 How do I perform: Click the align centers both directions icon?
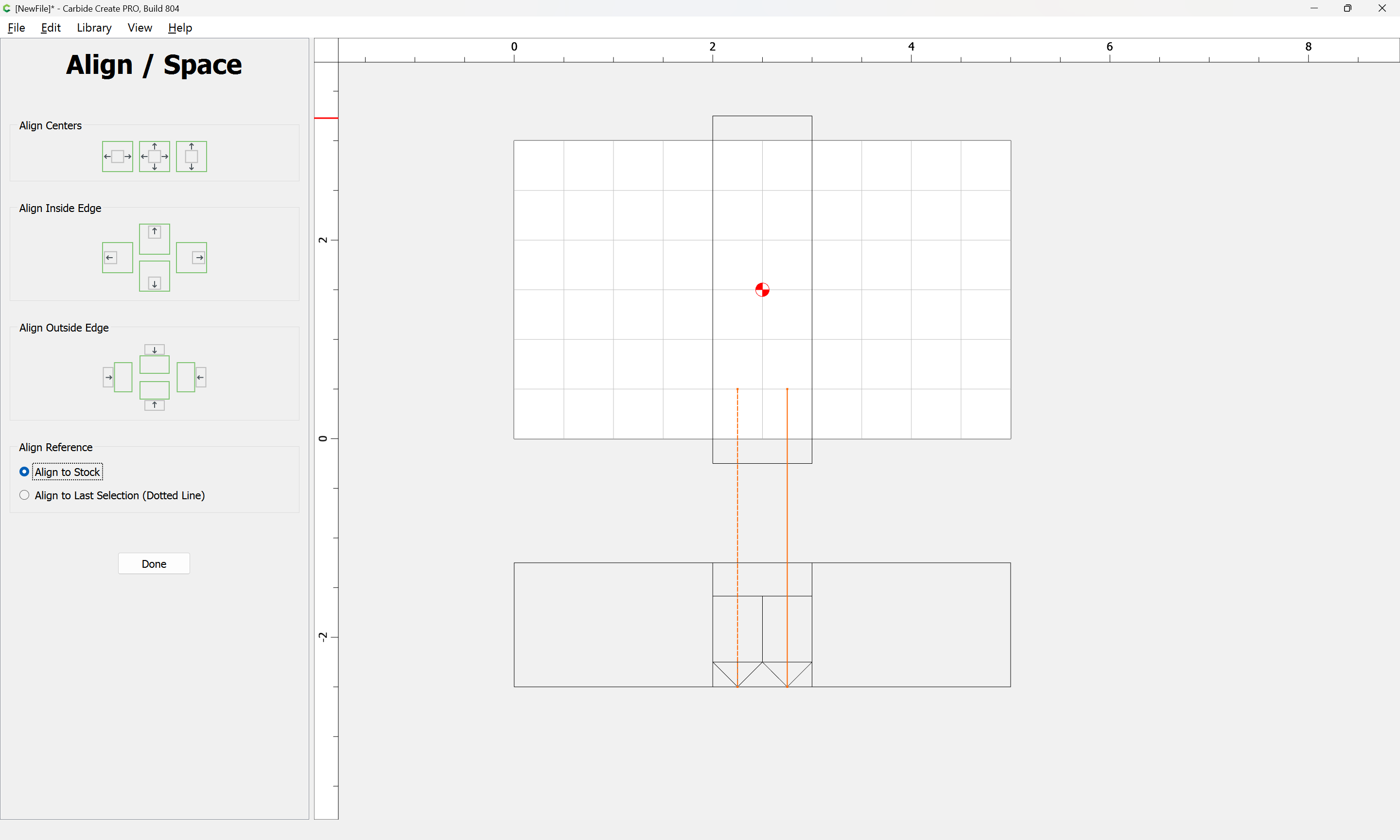coord(155,156)
